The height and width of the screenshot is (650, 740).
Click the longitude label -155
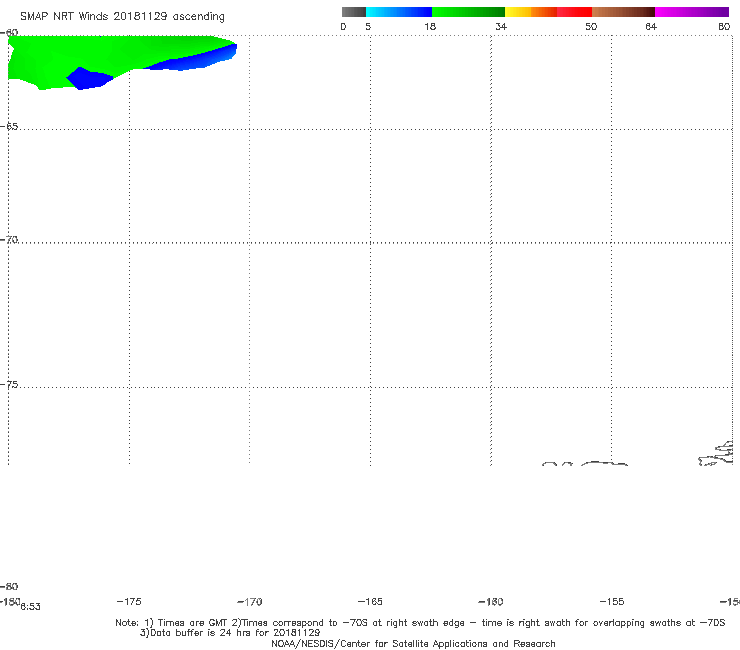pos(612,601)
